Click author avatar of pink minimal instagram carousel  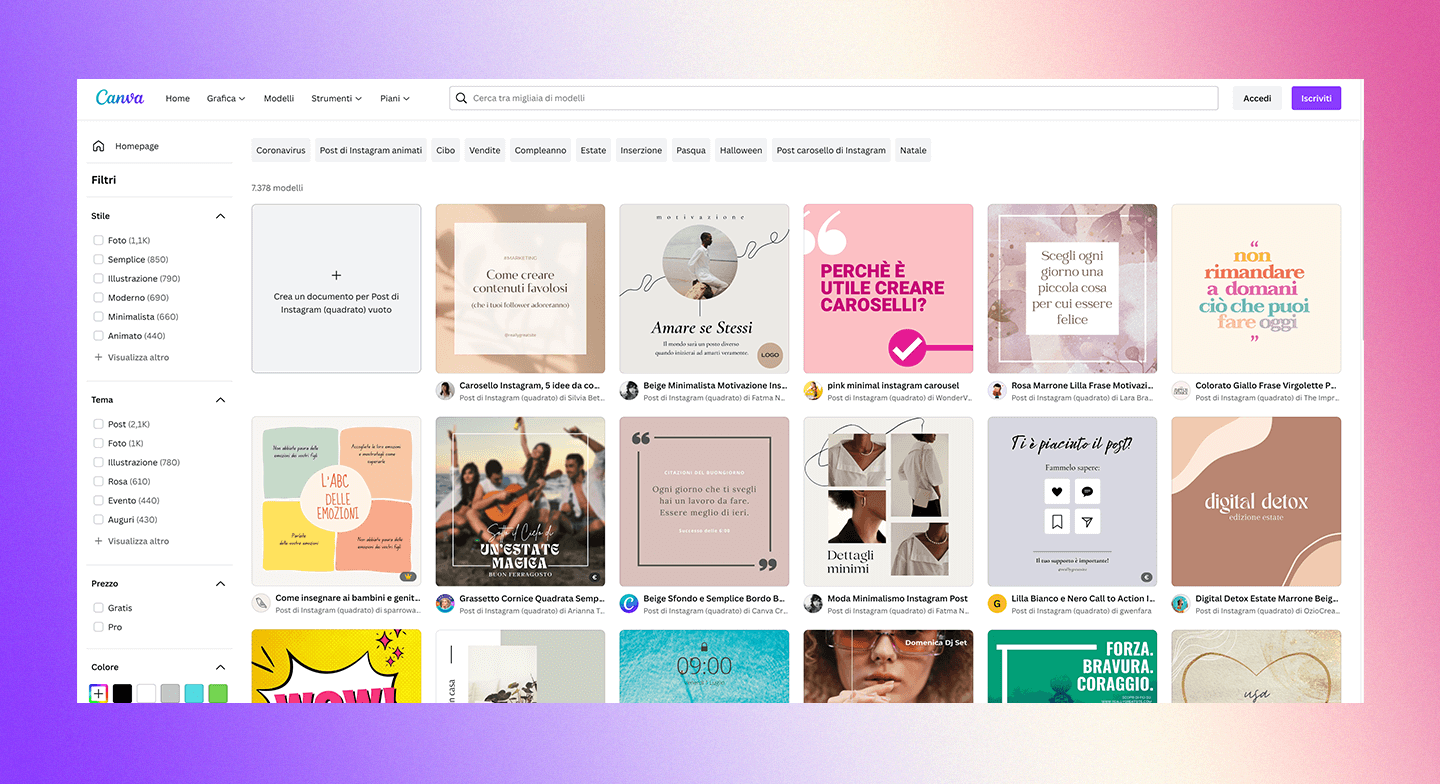[x=813, y=391]
